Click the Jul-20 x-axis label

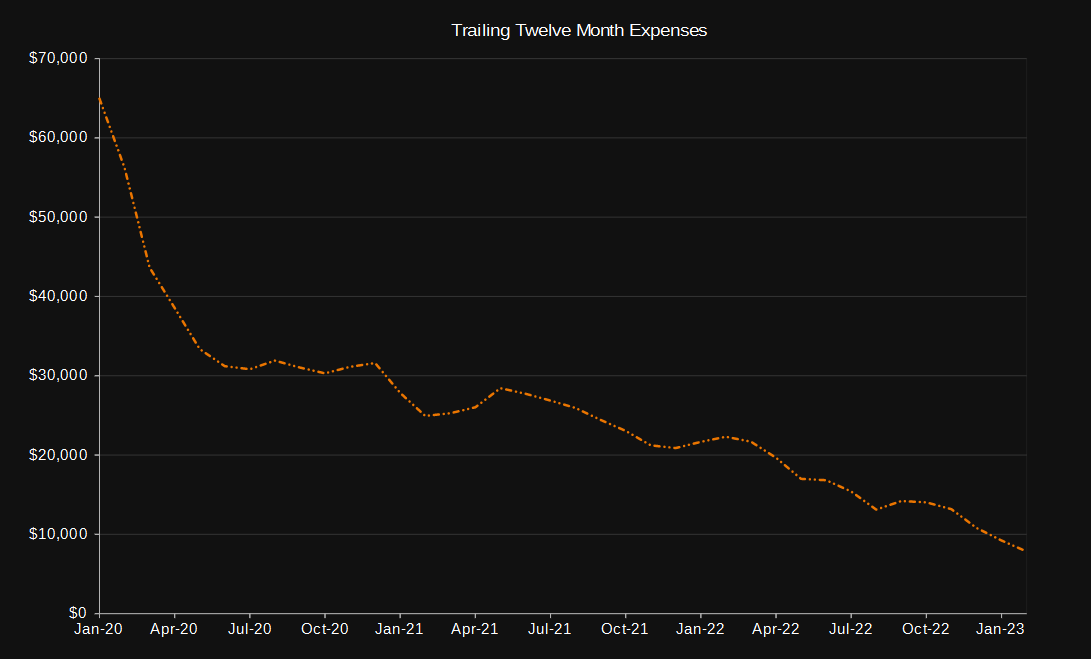point(250,629)
